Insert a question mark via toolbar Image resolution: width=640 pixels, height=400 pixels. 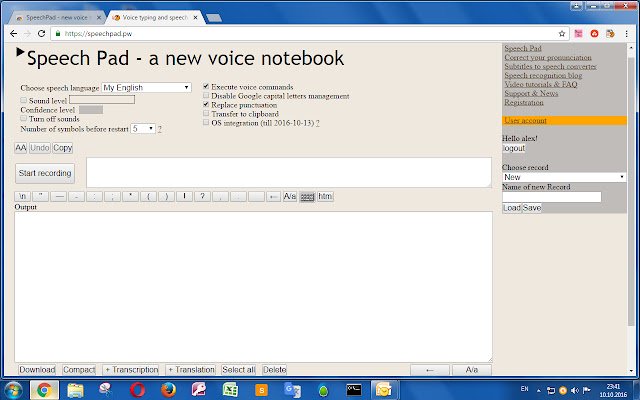(202, 196)
